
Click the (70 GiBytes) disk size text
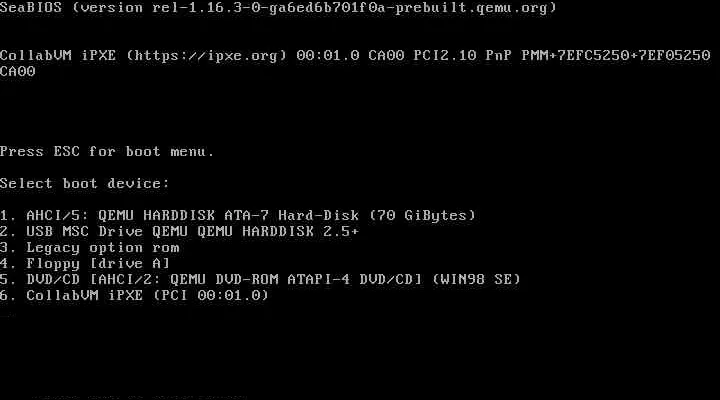[x=422, y=215]
